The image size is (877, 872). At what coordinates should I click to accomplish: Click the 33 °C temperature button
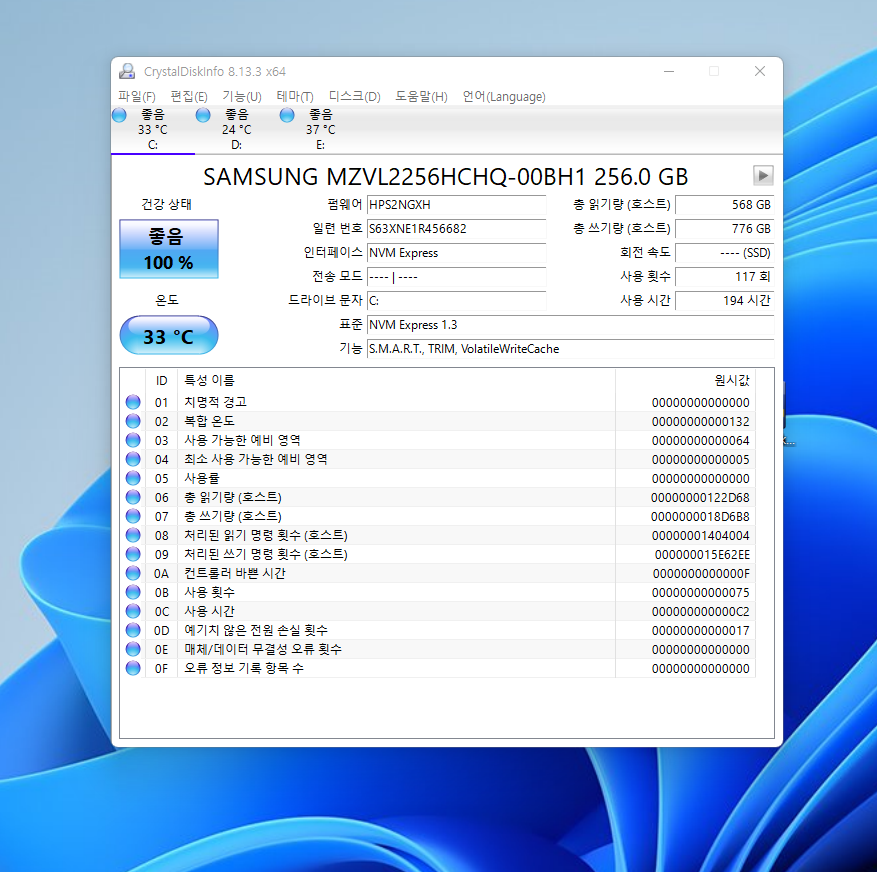[x=169, y=335]
